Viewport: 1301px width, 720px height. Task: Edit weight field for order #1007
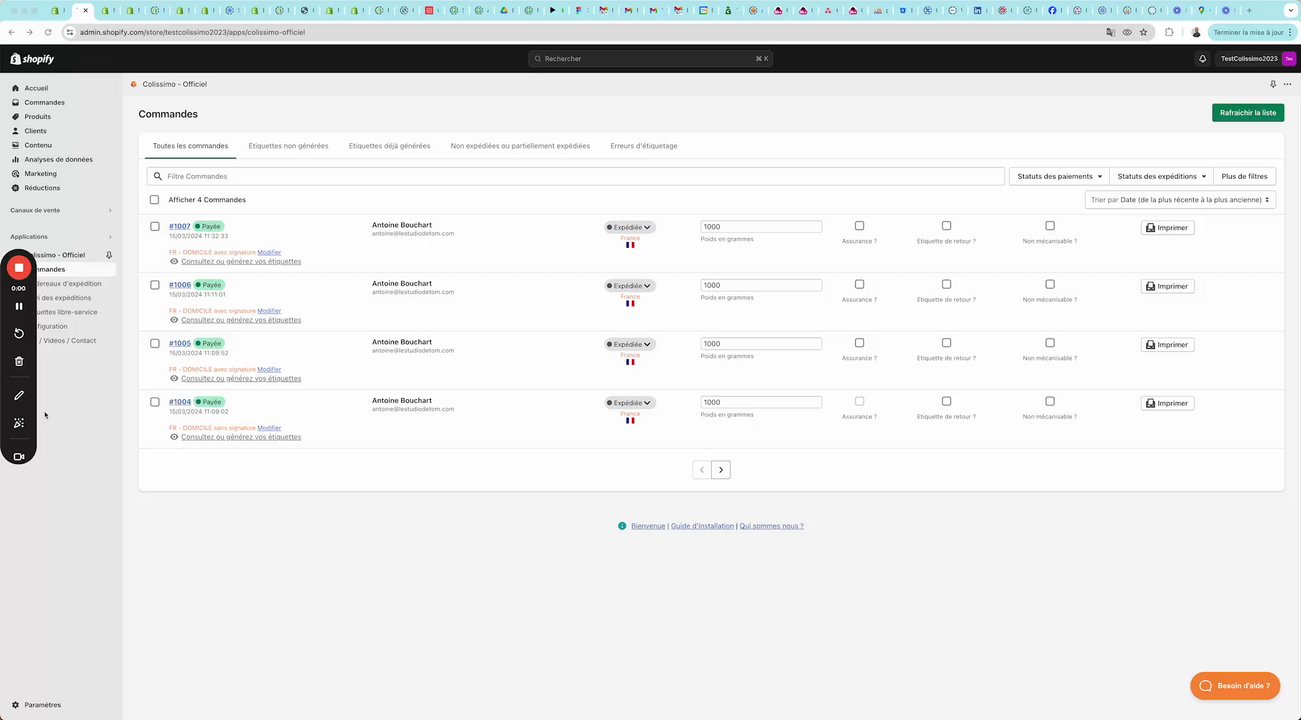(761, 227)
